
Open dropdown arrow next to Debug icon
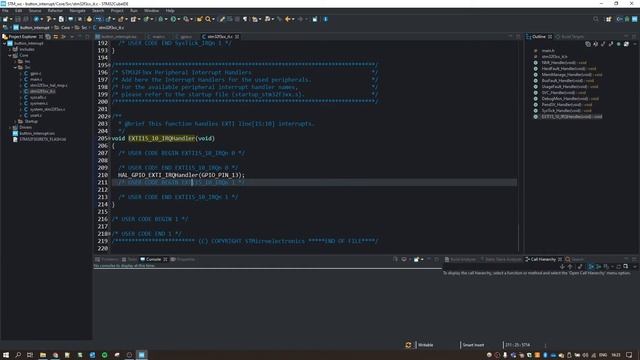[166, 19]
